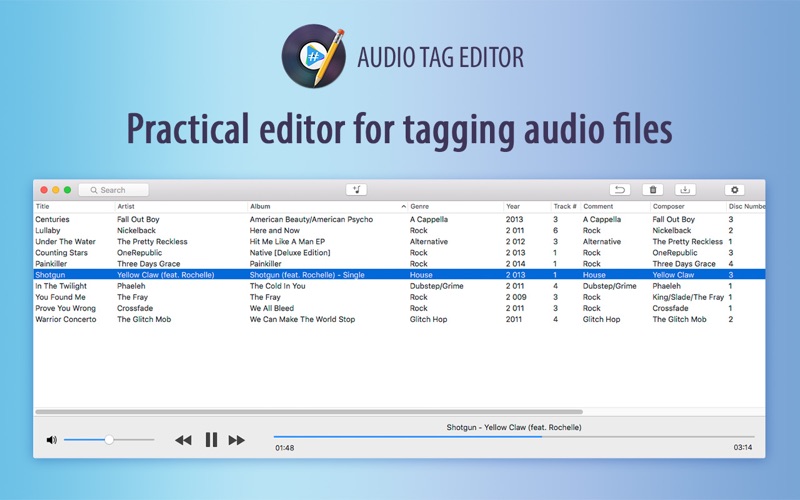Click the magnifier icon in search field

pyautogui.click(x=93, y=190)
